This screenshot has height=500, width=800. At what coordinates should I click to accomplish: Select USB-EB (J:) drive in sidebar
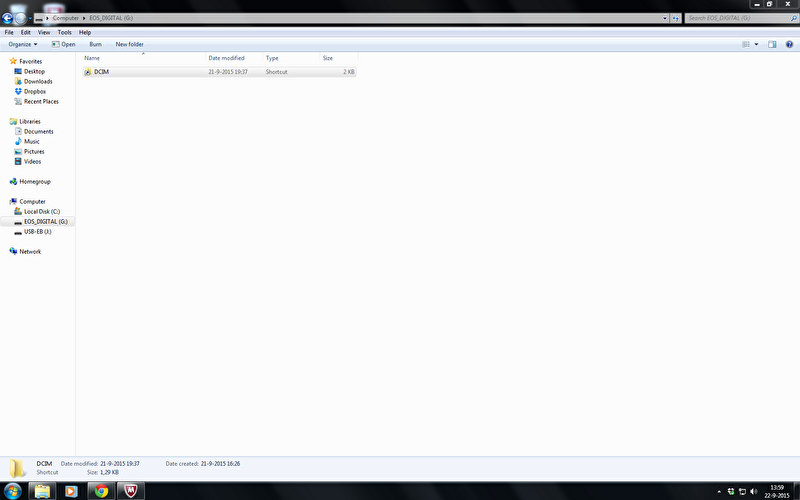point(37,231)
